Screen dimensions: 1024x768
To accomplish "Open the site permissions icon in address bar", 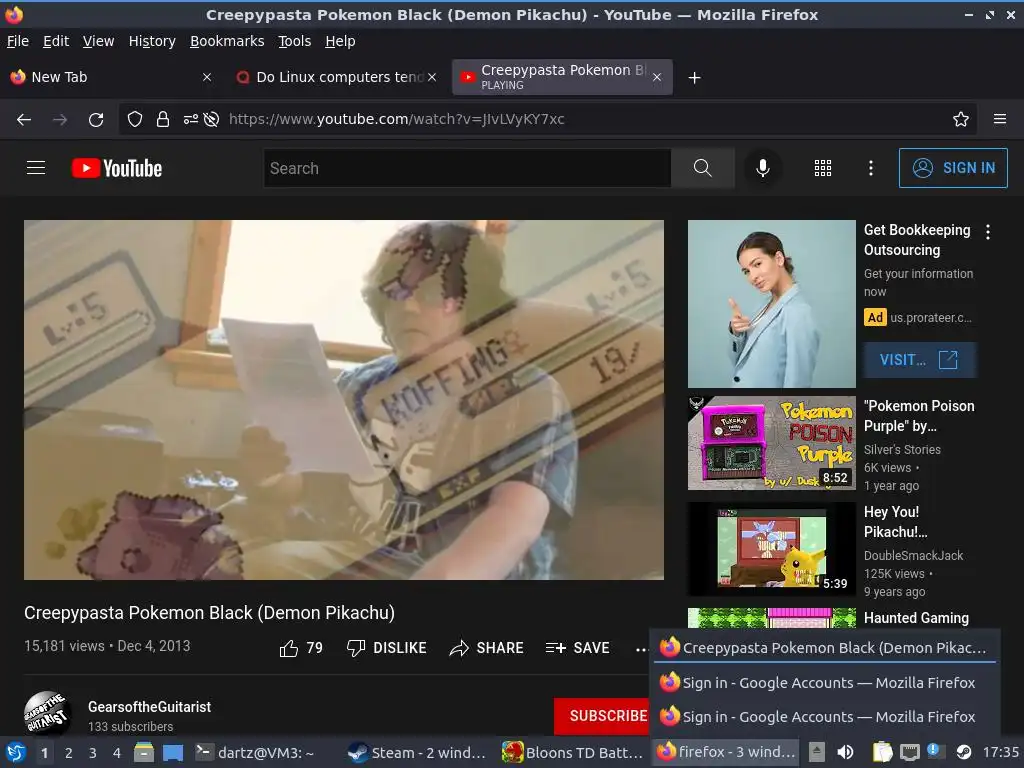I will [x=191, y=120].
